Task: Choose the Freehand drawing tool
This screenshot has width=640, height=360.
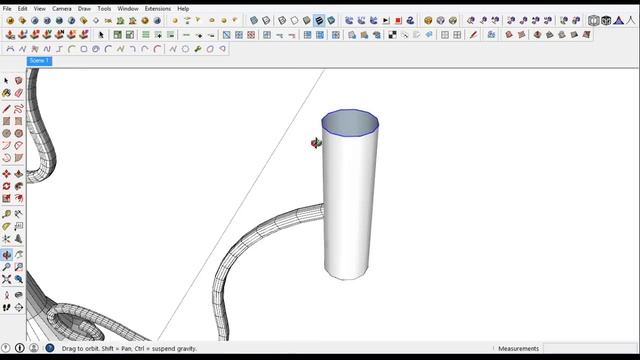Action: pyautogui.click(x=18, y=109)
